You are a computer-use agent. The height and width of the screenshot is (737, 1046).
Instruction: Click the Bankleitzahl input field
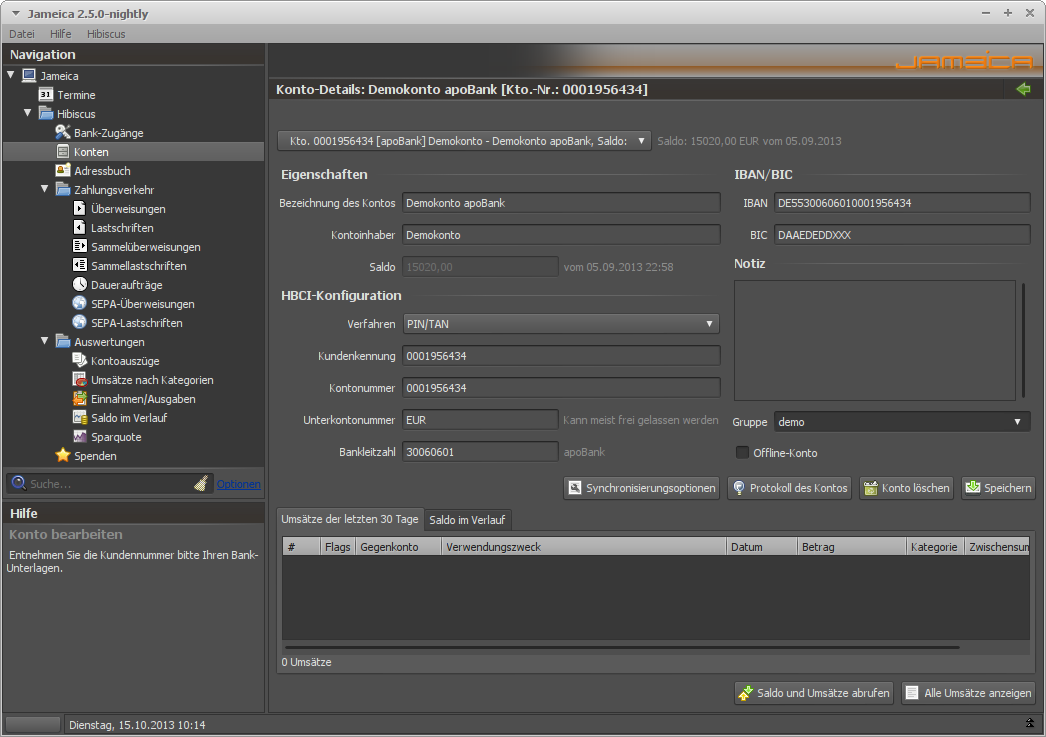[480, 452]
